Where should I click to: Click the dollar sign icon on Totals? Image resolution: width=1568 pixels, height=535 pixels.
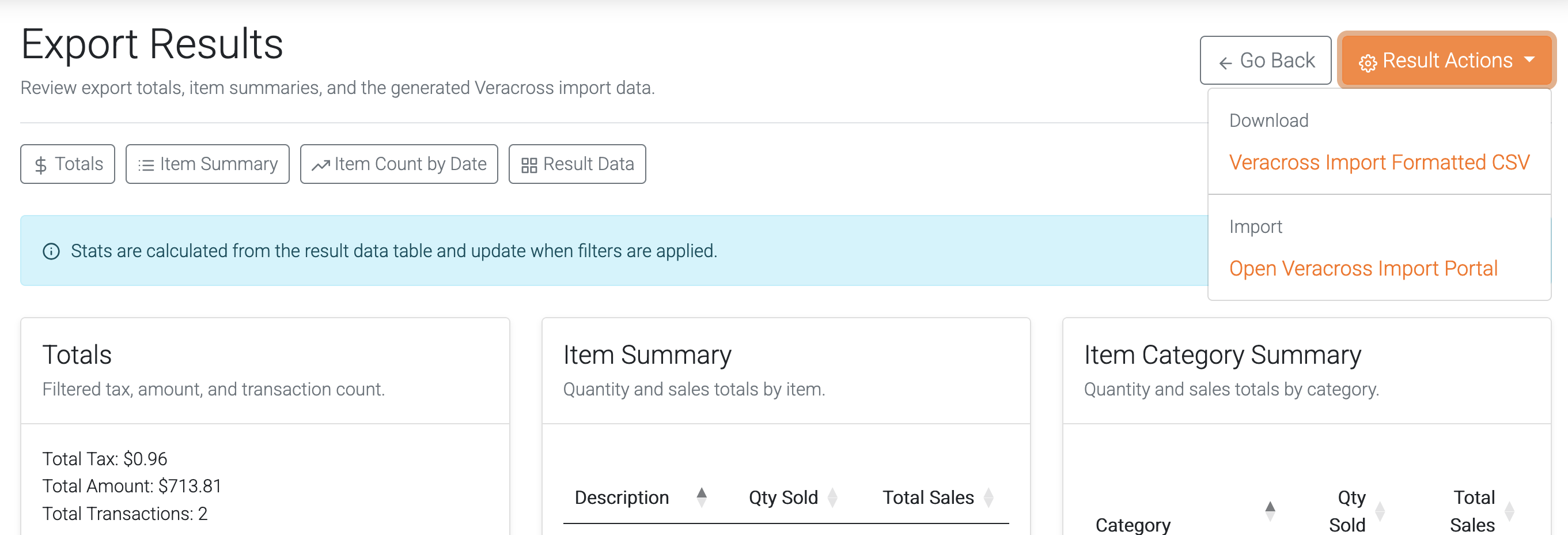coord(41,165)
